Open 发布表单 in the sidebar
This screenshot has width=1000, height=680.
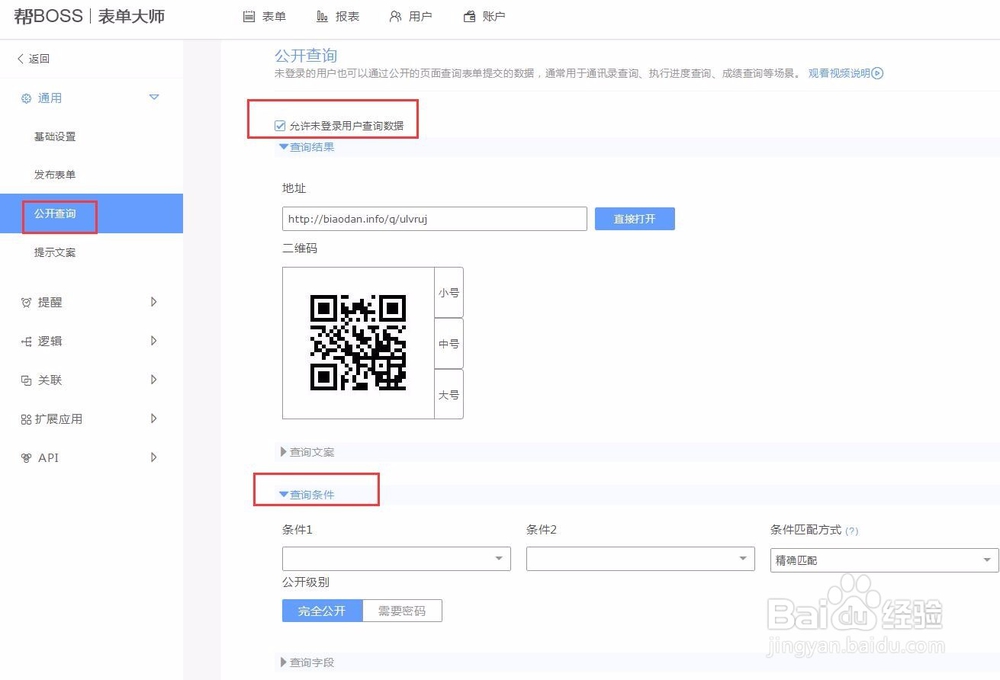point(55,175)
